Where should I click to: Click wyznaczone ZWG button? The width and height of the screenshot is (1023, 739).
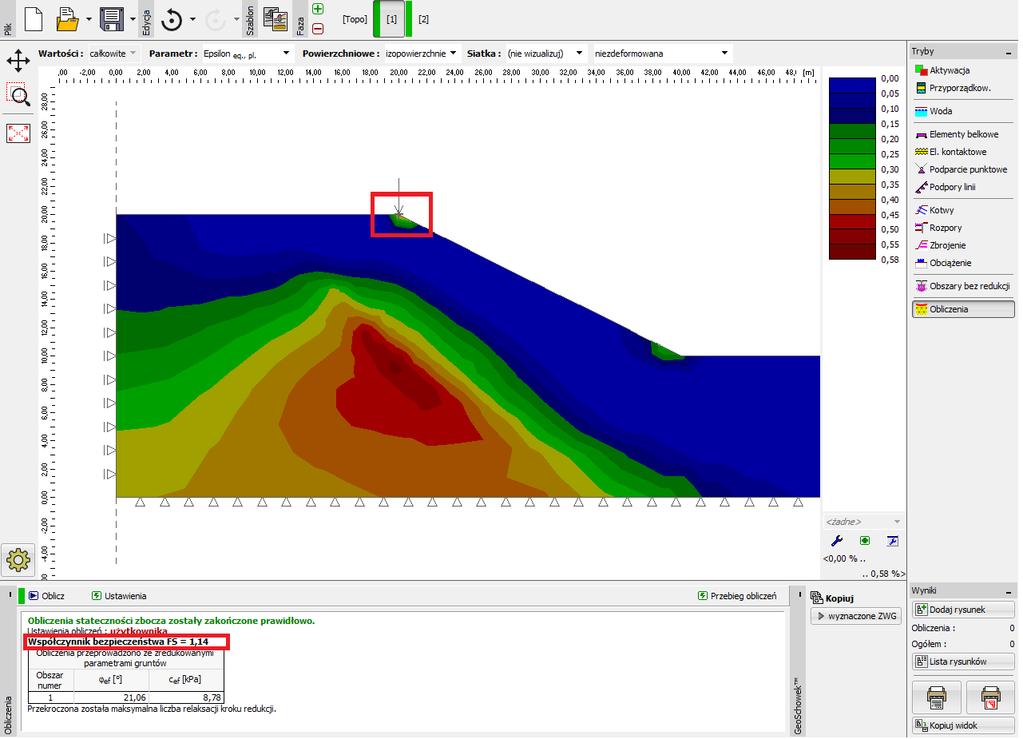(856, 616)
